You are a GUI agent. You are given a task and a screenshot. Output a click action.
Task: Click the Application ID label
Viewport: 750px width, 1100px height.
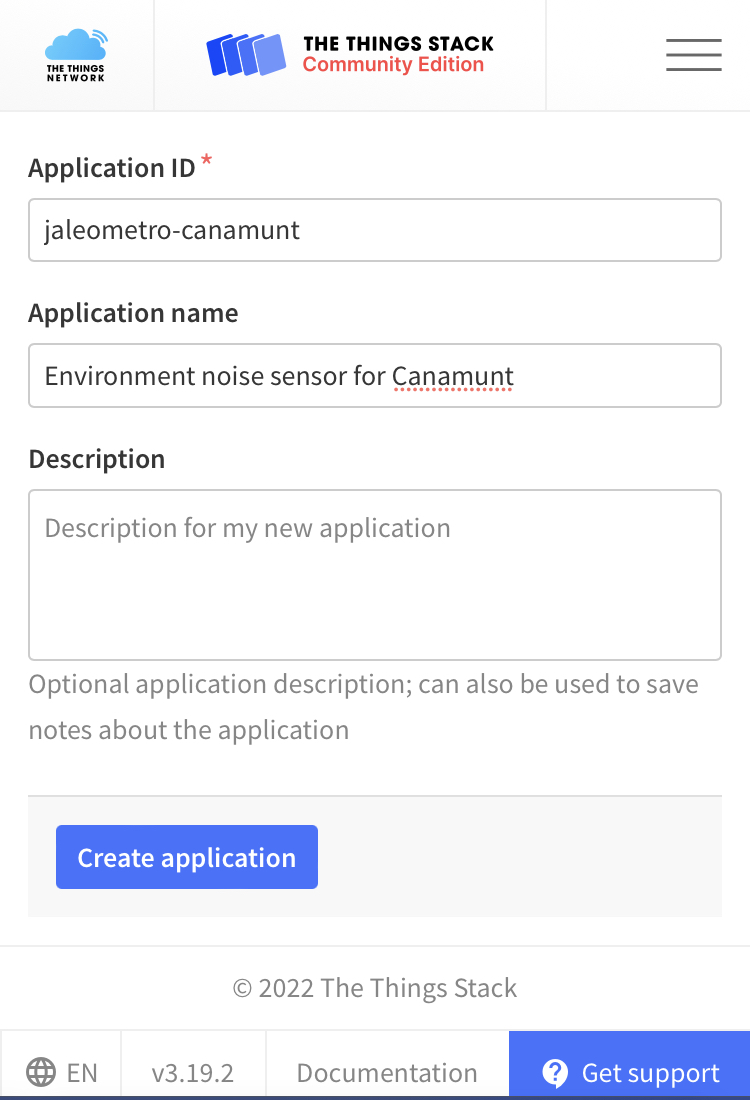[x=112, y=168]
